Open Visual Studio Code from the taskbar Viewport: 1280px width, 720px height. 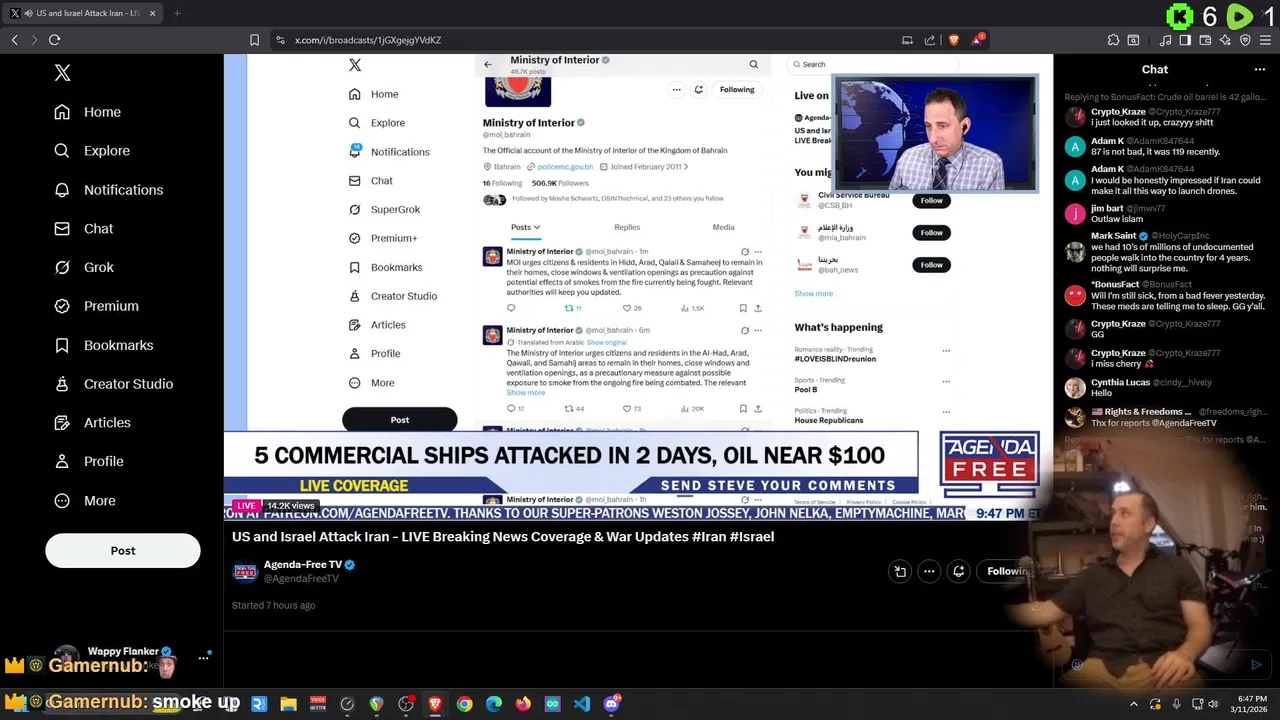(x=582, y=704)
